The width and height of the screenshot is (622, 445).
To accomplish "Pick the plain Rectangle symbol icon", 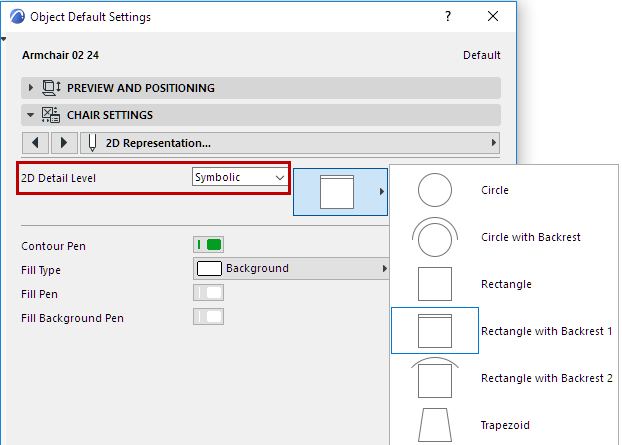I will [434, 285].
